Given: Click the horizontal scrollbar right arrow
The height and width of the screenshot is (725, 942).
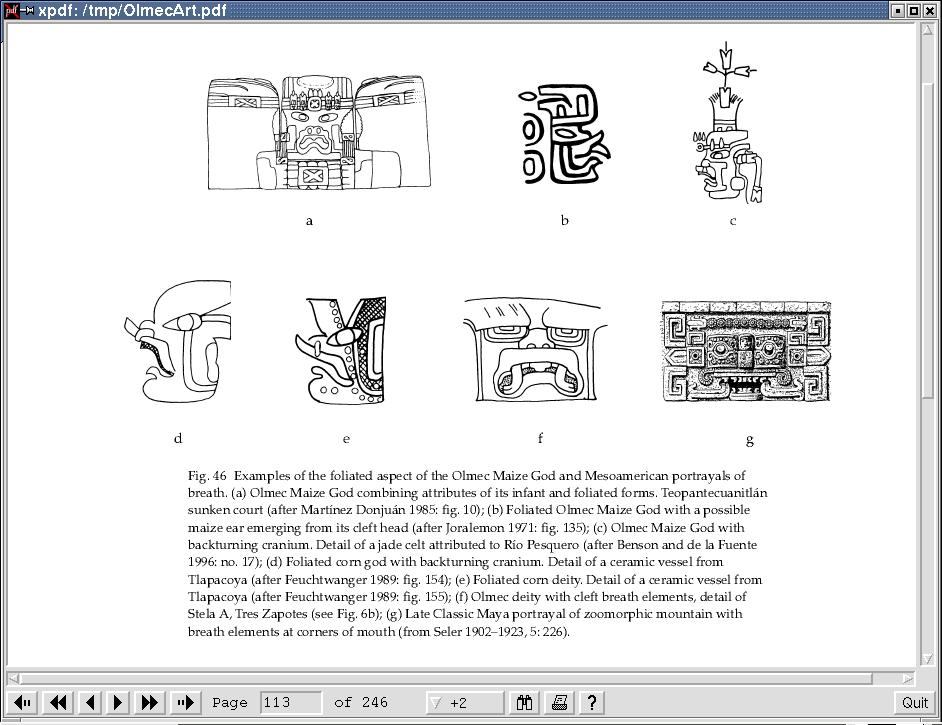Looking at the screenshot, I should pos(907,678).
